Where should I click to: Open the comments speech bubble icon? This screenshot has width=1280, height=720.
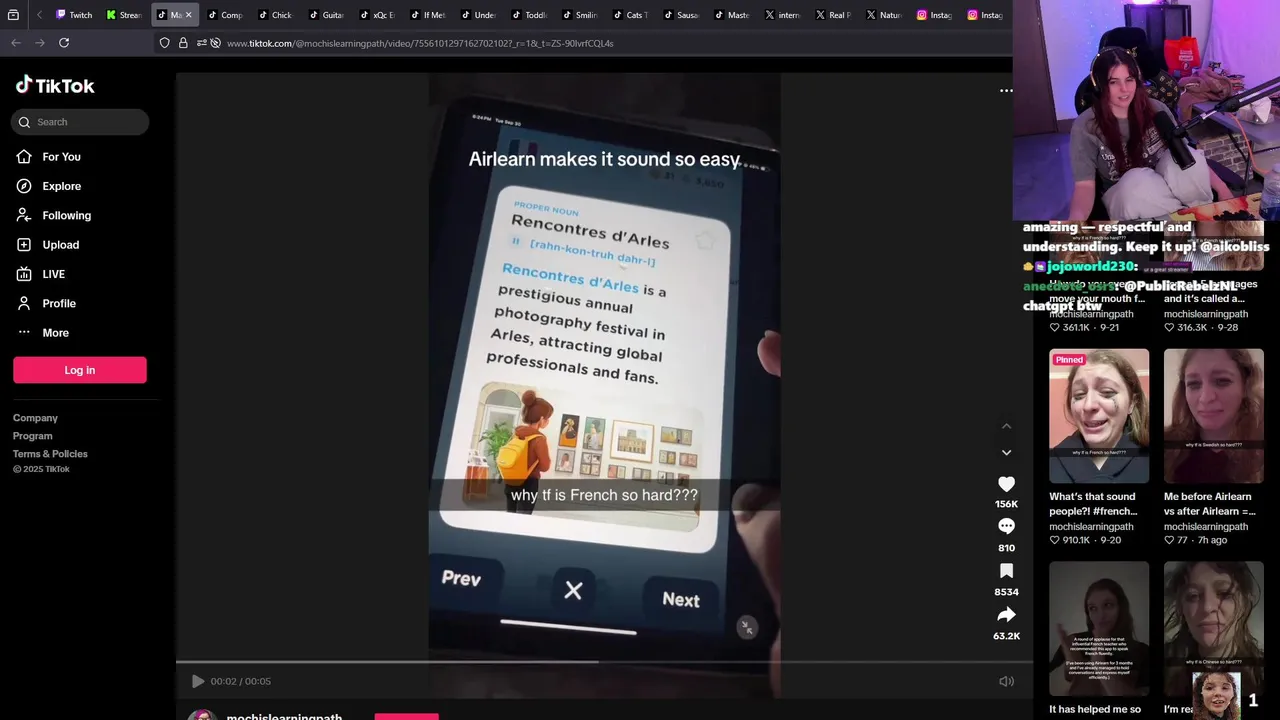coord(1006,527)
